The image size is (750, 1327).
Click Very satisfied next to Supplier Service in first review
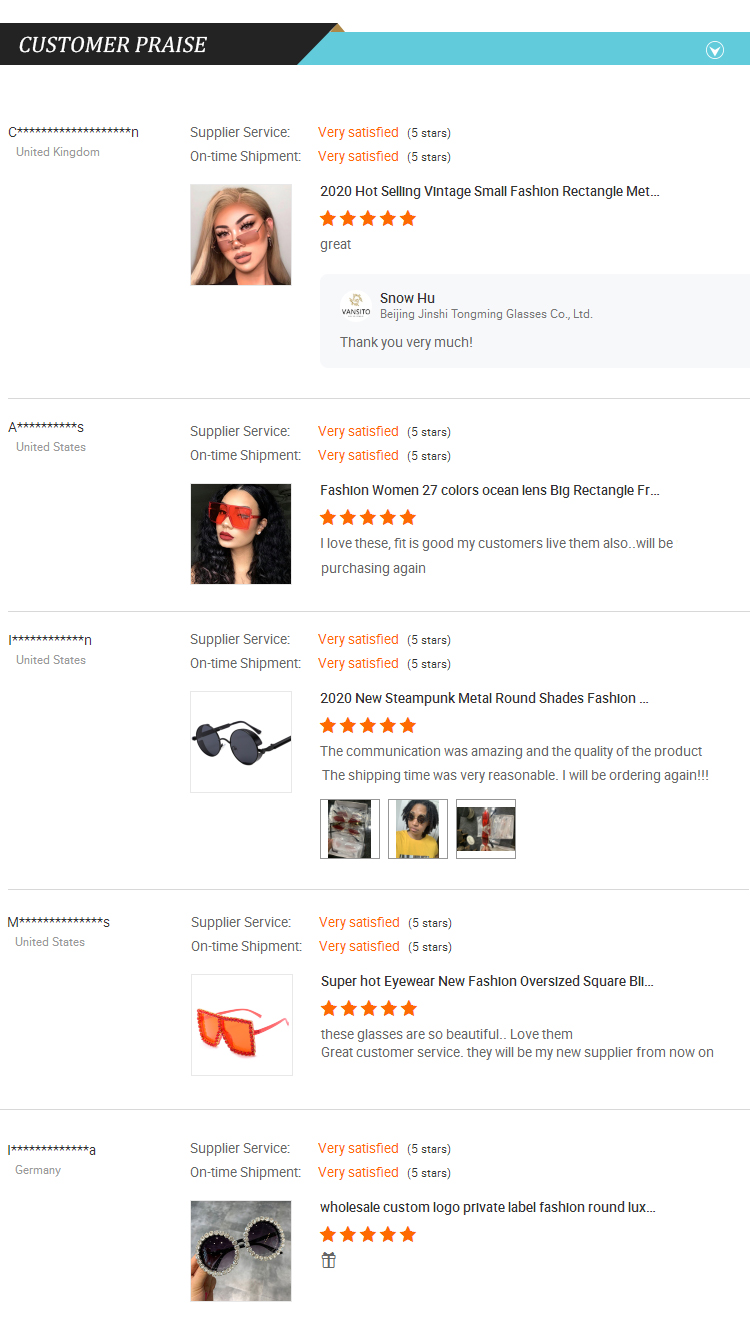358,132
